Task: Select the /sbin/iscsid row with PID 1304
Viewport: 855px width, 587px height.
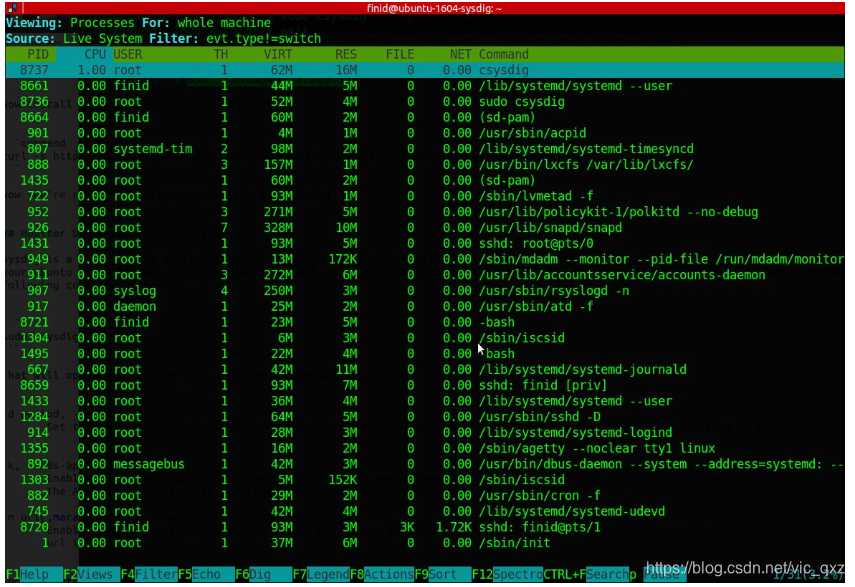Action: point(425,338)
